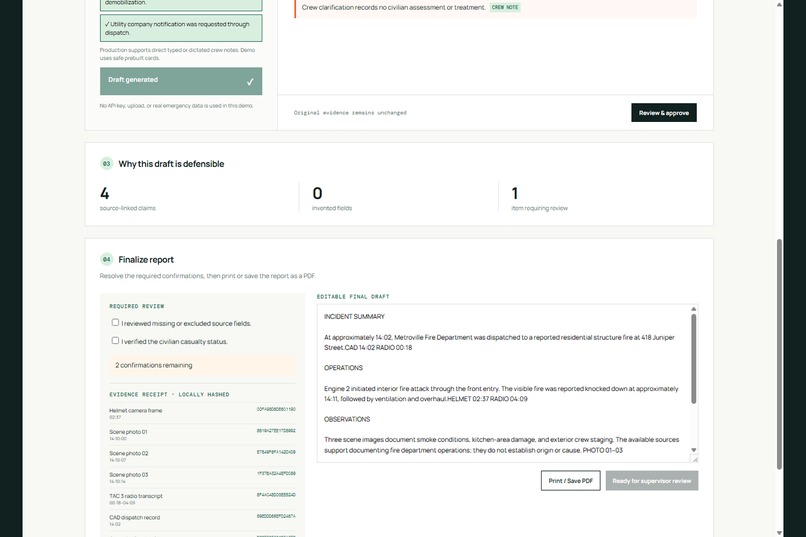This screenshot has height=537, width=806.
Task: Check 'I reviewed missing or excluded source fields'
Action: pyautogui.click(x=115, y=322)
